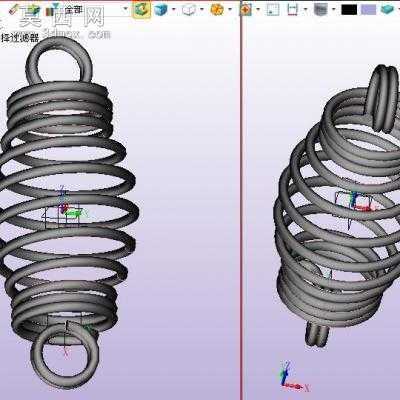The image size is (400, 400).
Task: Select the blue shaded cube display icon
Action: click(x=162, y=10)
